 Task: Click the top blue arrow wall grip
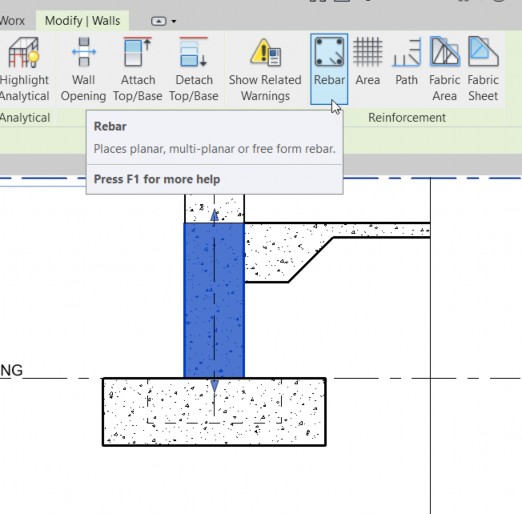(x=215, y=215)
